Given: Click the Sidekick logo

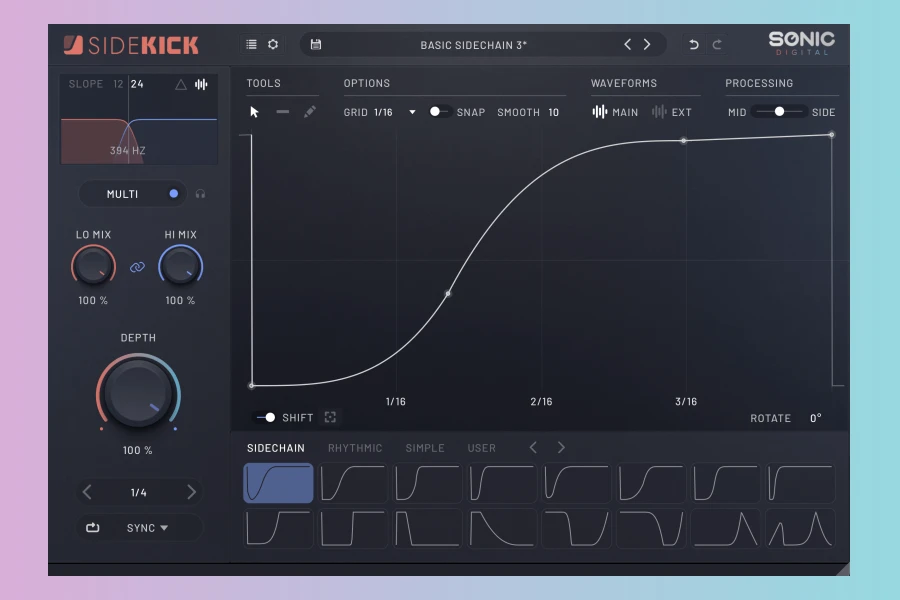Looking at the screenshot, I should point(131,45).
